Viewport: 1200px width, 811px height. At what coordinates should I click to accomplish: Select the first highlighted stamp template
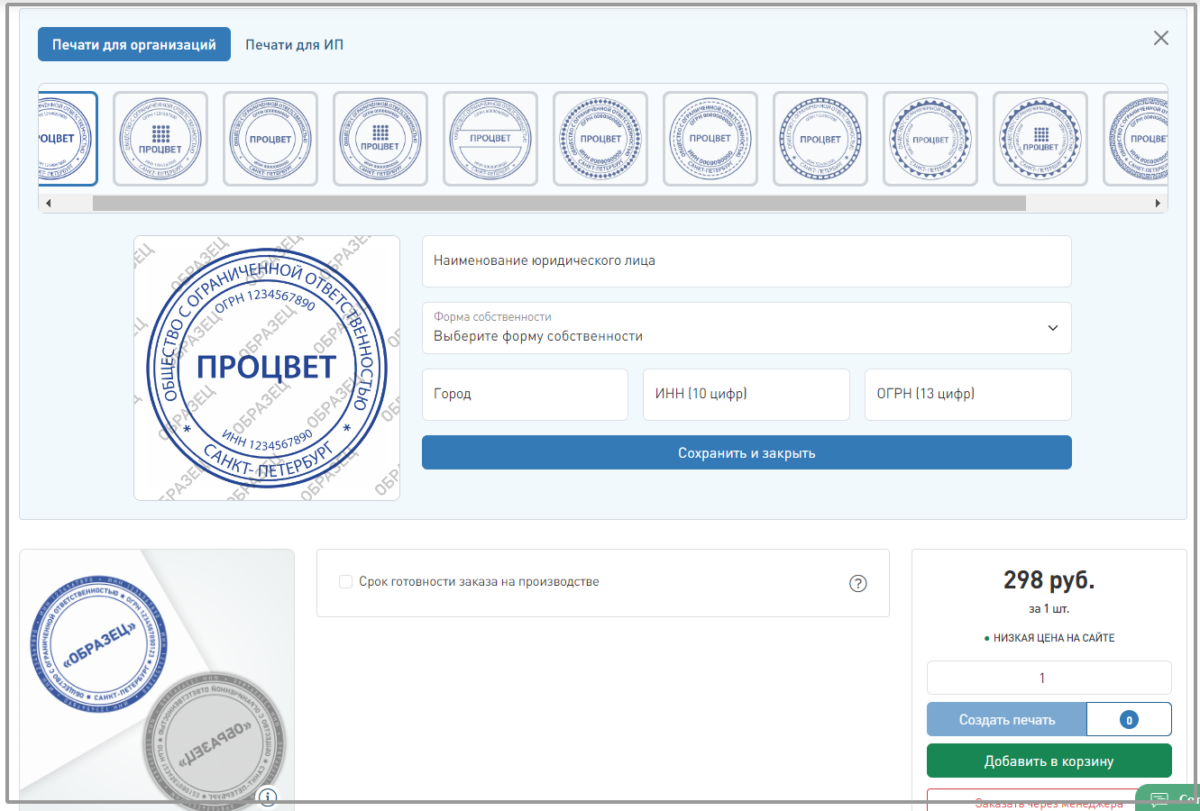pyautogui.click(x=67, y=139)
